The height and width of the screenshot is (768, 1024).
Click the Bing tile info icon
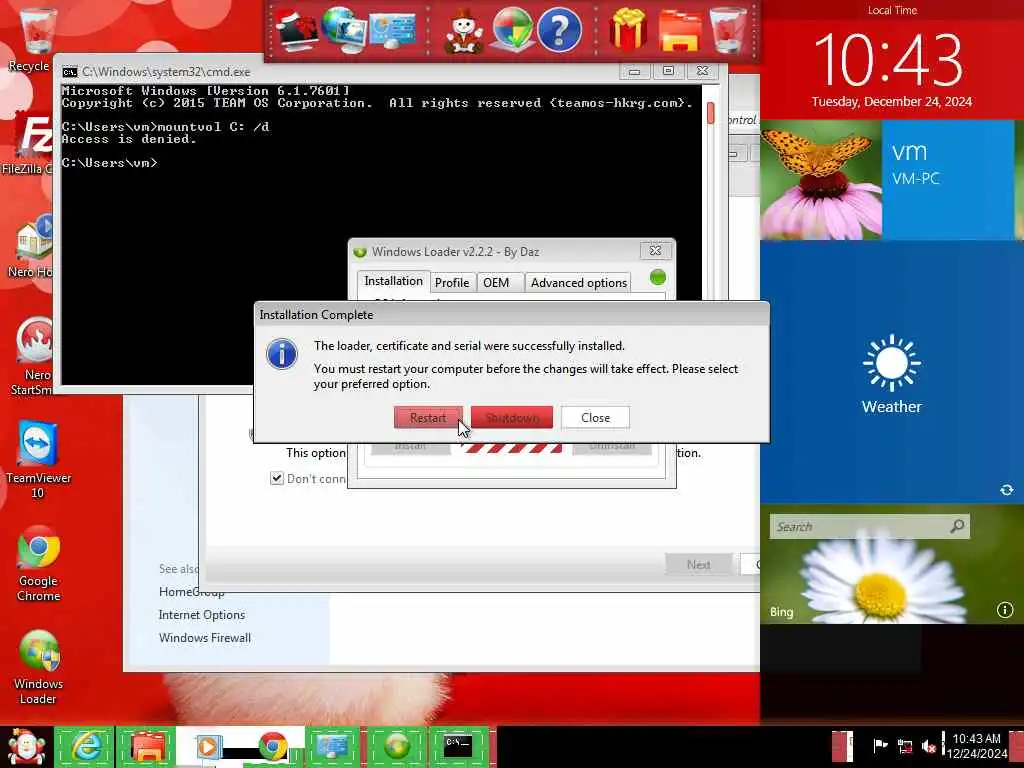[1005, 610]
